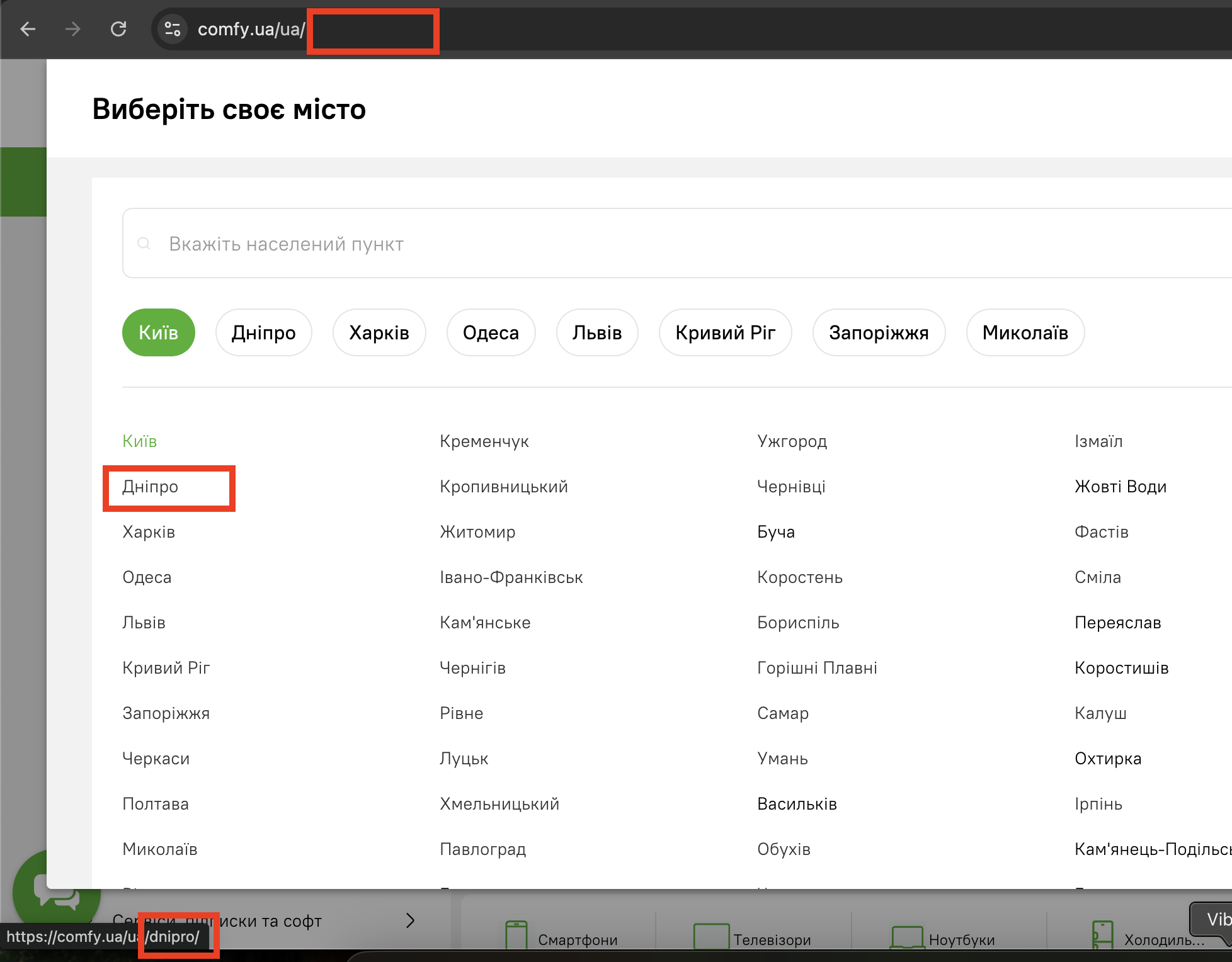Pick the Одеса chip button
1232x962 pixels.
[491, 332]
